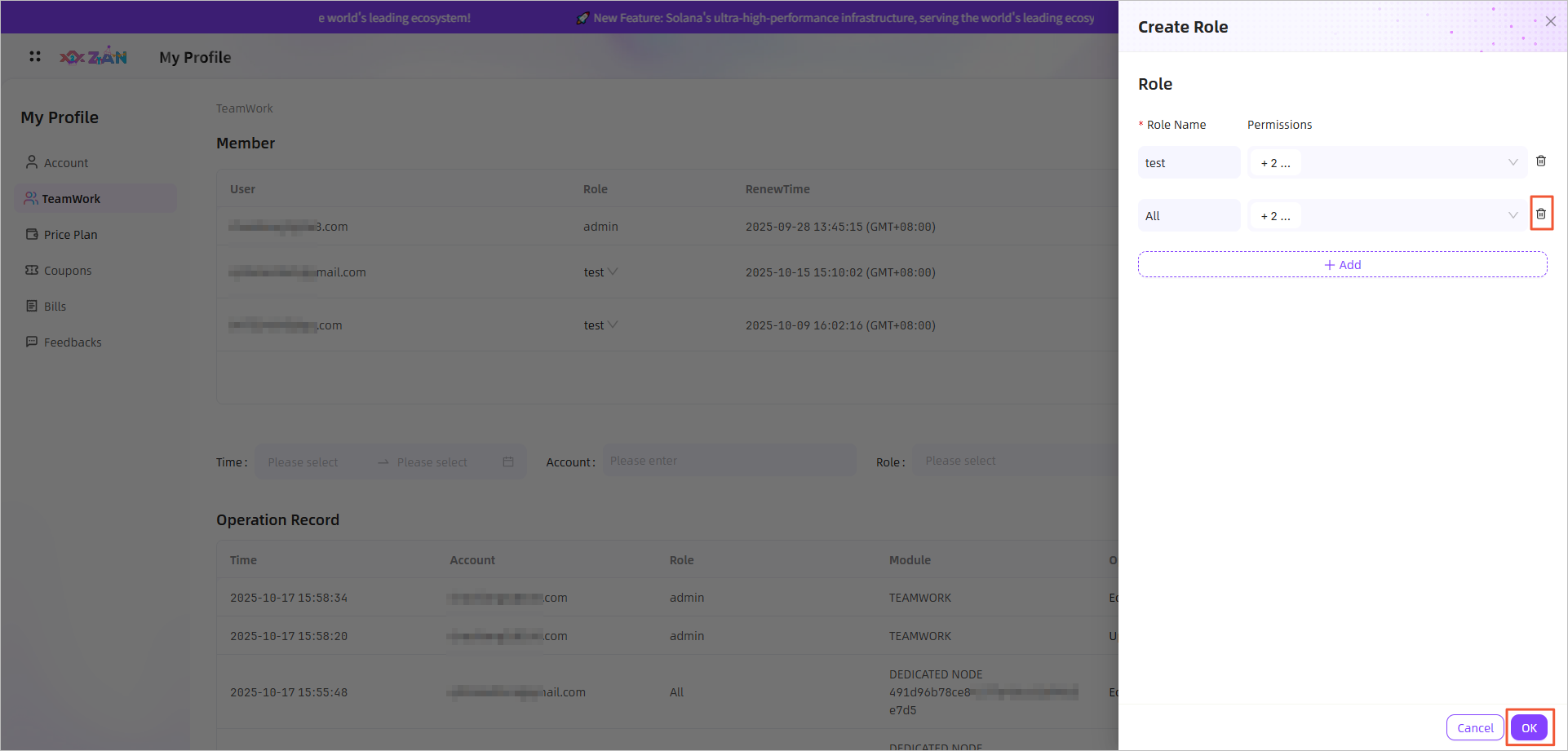Image resolution: width=1568 pixels, height=751 pixels.
Task: Focus the Account filter input
Action: tap(729, 461)
